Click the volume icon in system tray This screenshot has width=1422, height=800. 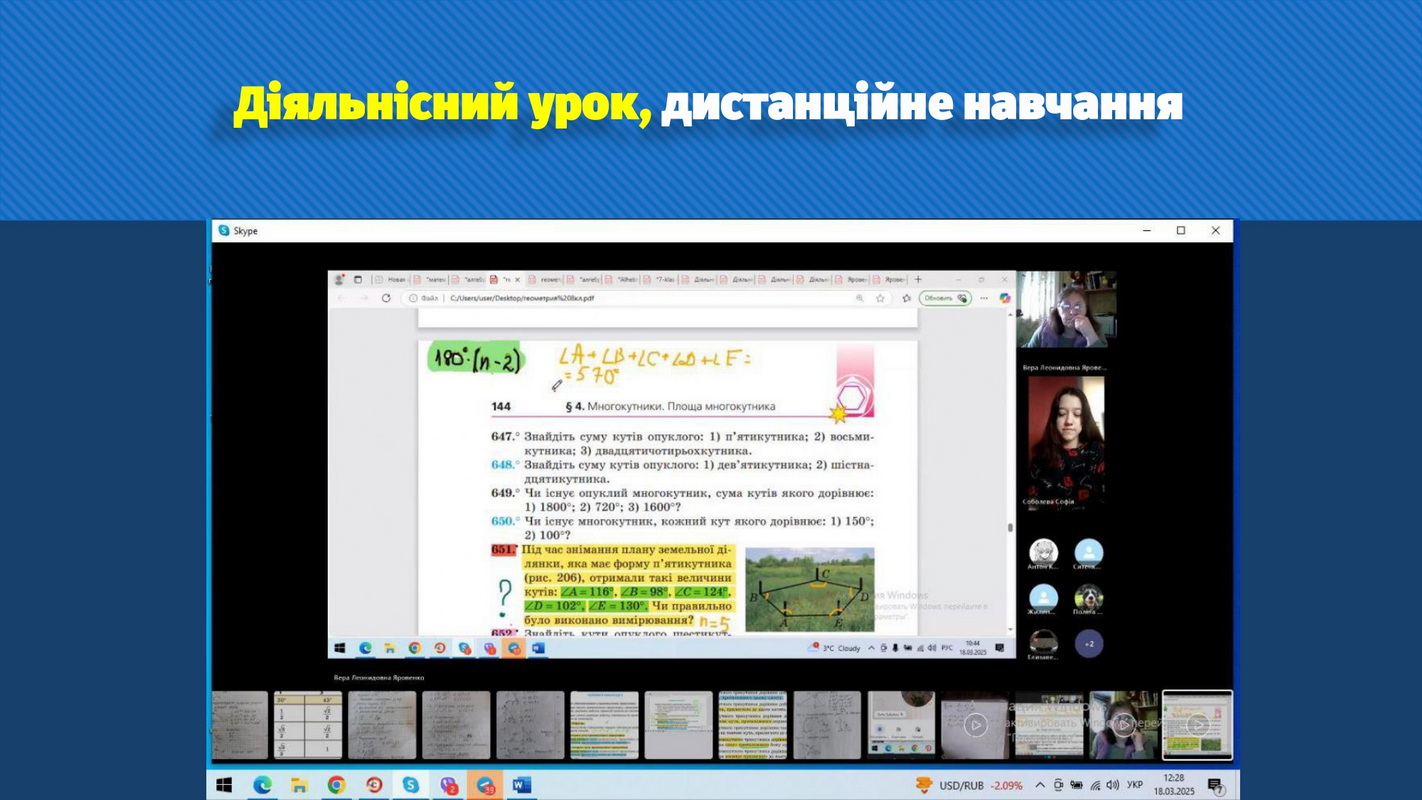pyautogui.click(x=1113, y=785)
